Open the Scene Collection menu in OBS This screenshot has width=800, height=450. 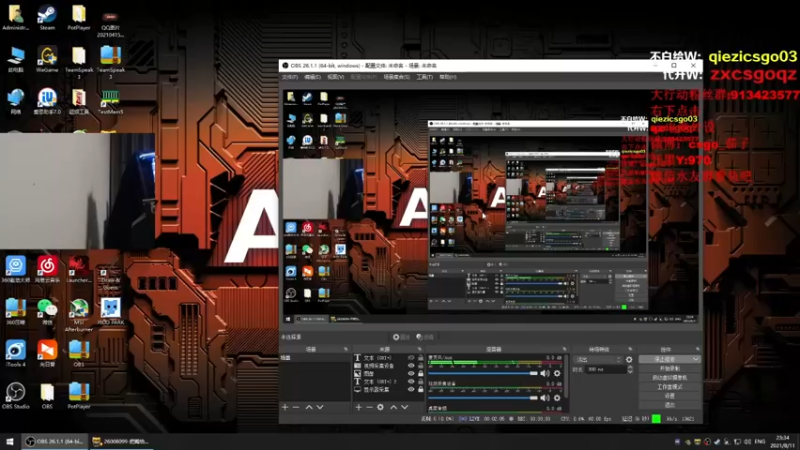click(x=396, y=77)
